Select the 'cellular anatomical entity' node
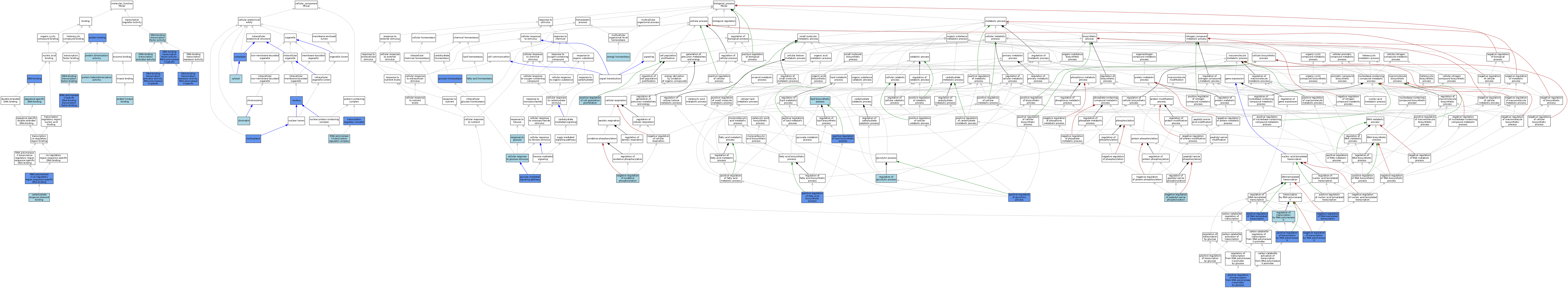The width and height of the screenshot is (1568, 288). [249, 21]
